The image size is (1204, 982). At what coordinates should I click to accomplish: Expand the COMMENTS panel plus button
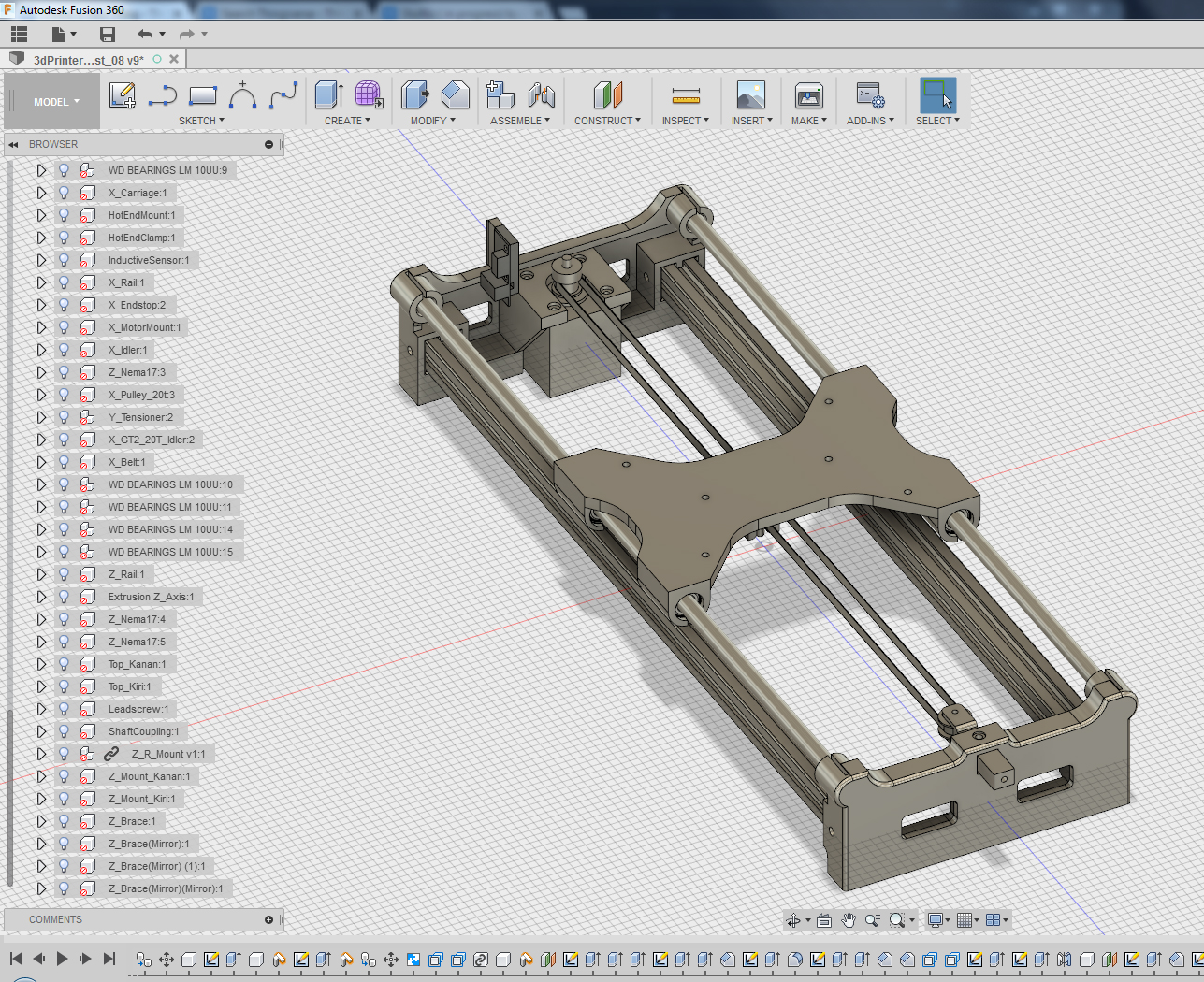(x=268, y=919)
